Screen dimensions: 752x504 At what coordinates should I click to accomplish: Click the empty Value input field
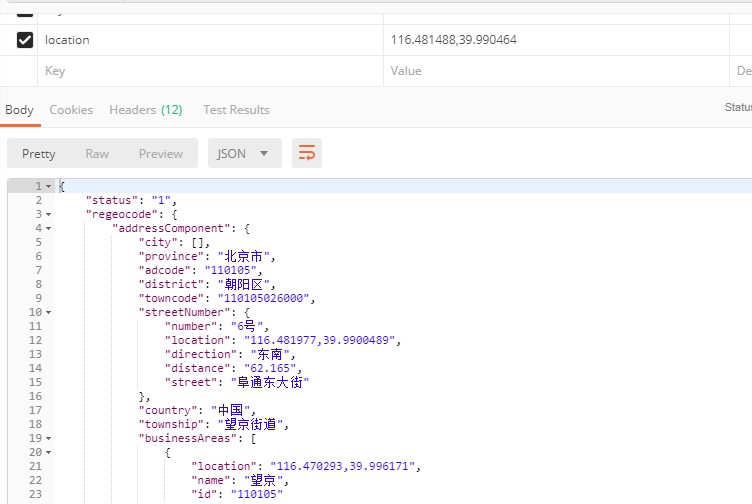point(556,71)
